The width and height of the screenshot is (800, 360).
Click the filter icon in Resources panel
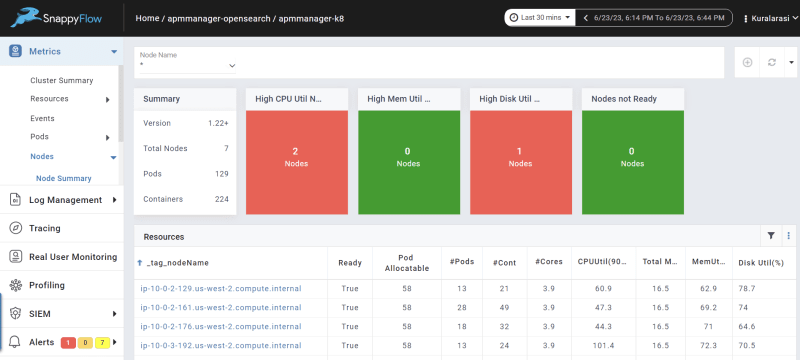(771, 236)
